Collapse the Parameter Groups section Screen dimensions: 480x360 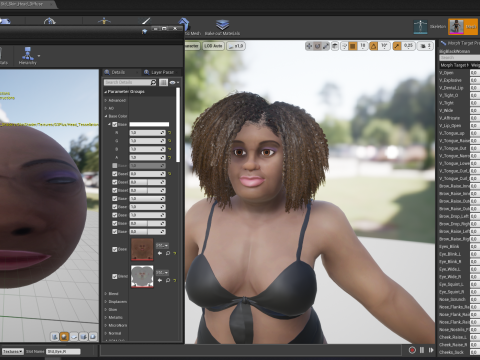click(x=106, y=91)
